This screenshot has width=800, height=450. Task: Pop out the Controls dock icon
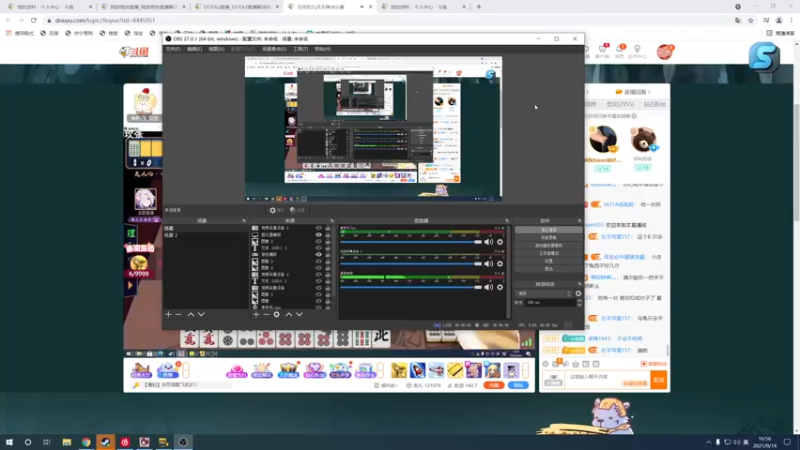click(x=579, y=221)
